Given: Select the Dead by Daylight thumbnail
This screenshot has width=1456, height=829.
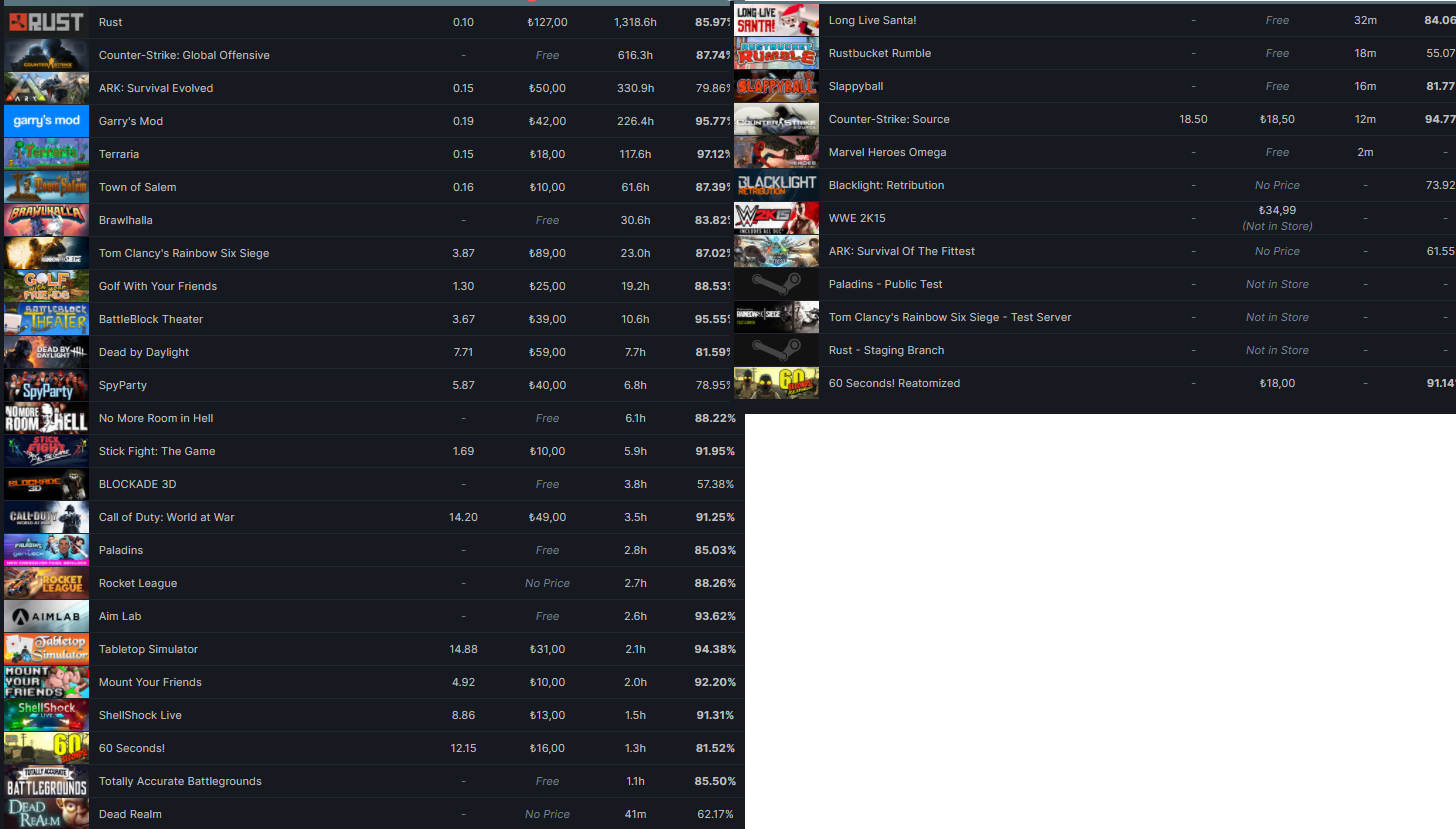Looking at the screenshot, I should pos(46,352).
